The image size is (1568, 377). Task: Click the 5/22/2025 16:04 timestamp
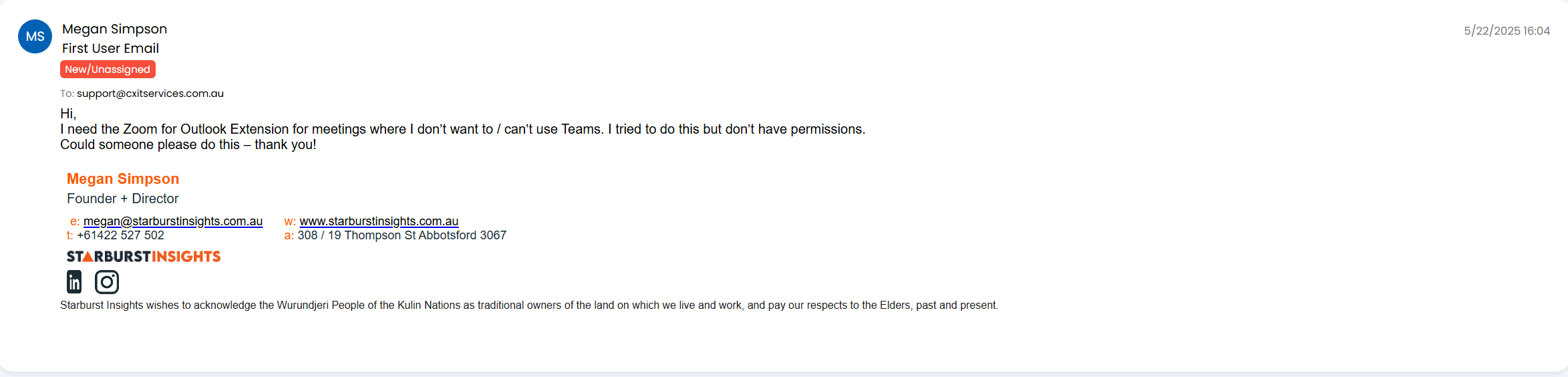[1507, 31]
